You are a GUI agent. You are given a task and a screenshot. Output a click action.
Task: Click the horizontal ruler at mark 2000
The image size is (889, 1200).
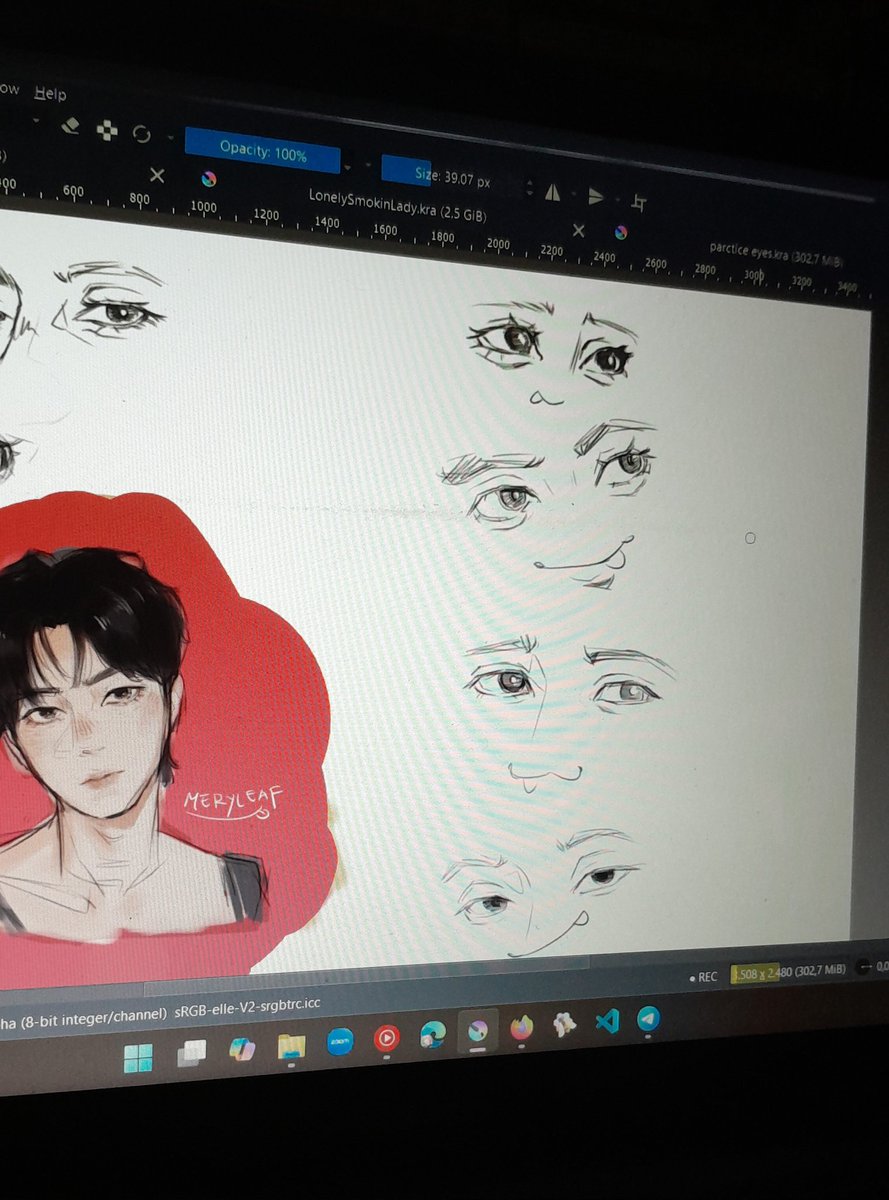(x=497, y=245)
